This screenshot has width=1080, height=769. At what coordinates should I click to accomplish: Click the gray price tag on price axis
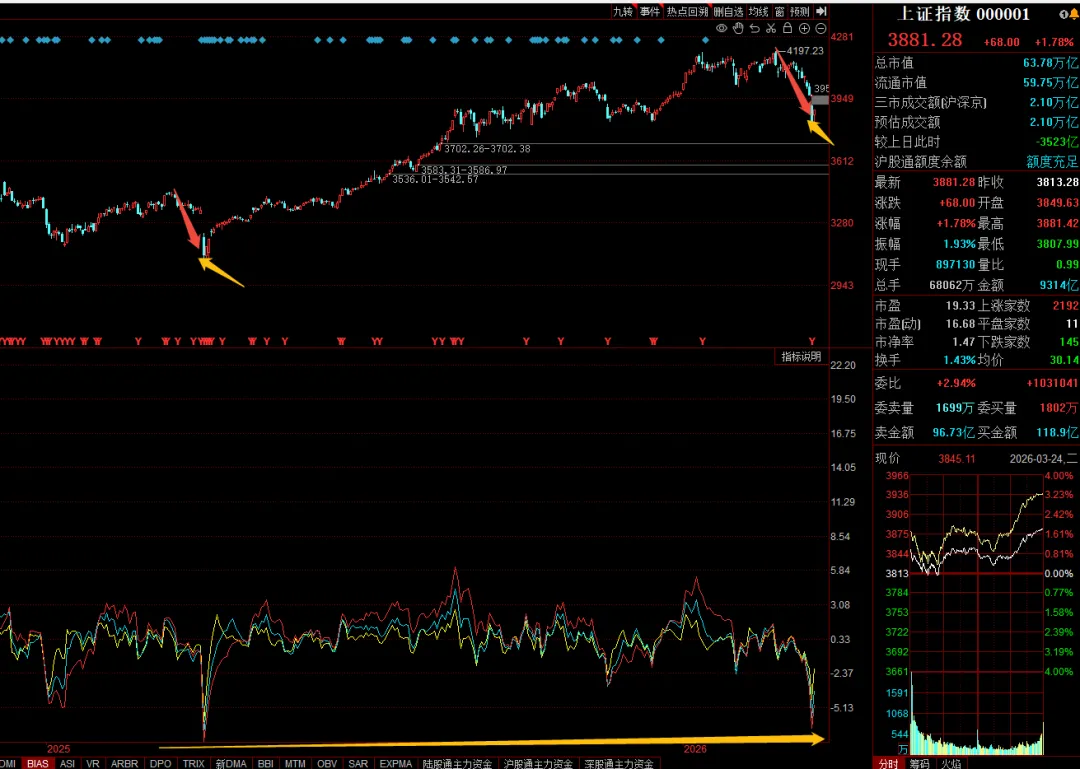820,100
